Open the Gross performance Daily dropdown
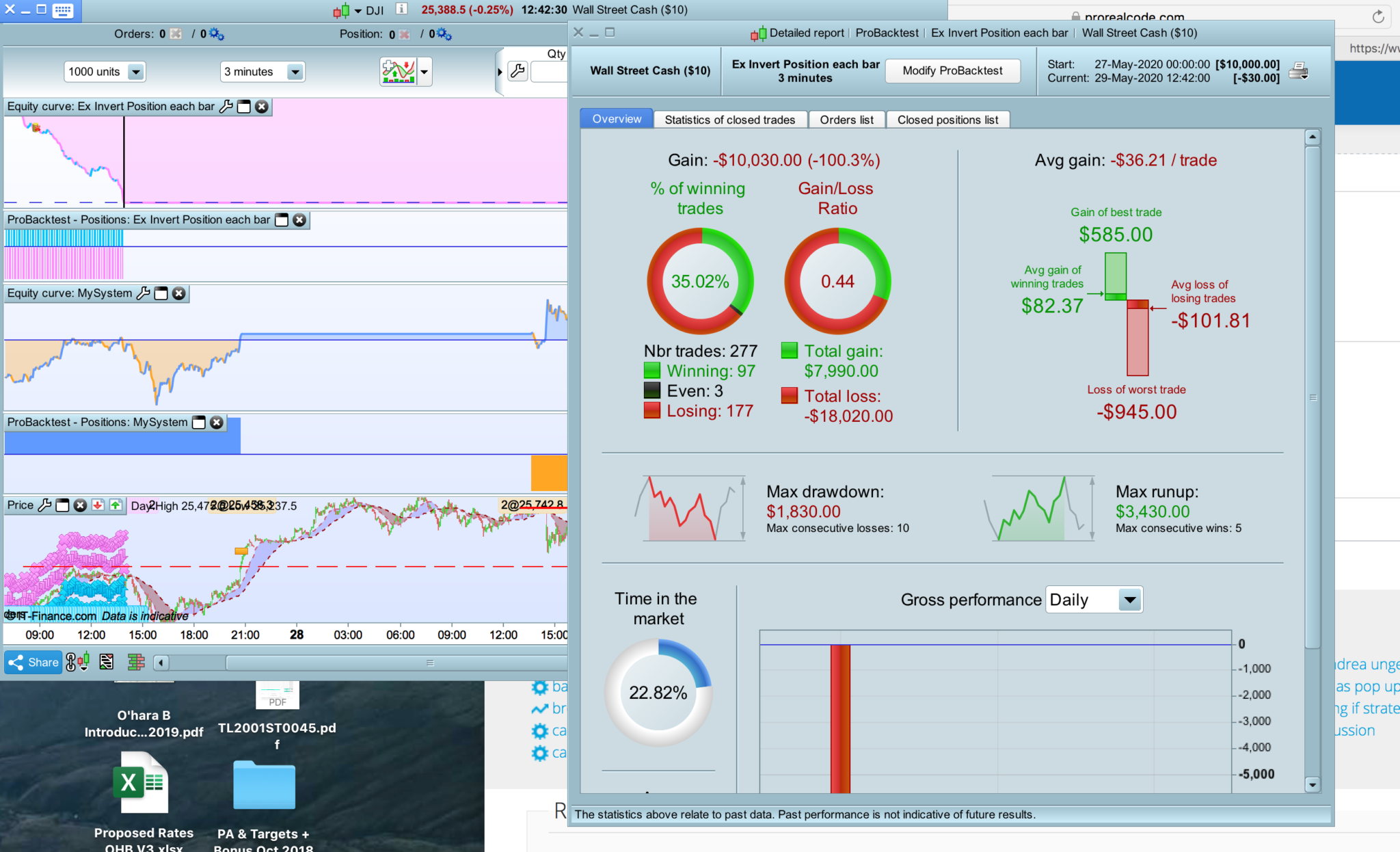1400x852 pixels. click(1129, 600)
